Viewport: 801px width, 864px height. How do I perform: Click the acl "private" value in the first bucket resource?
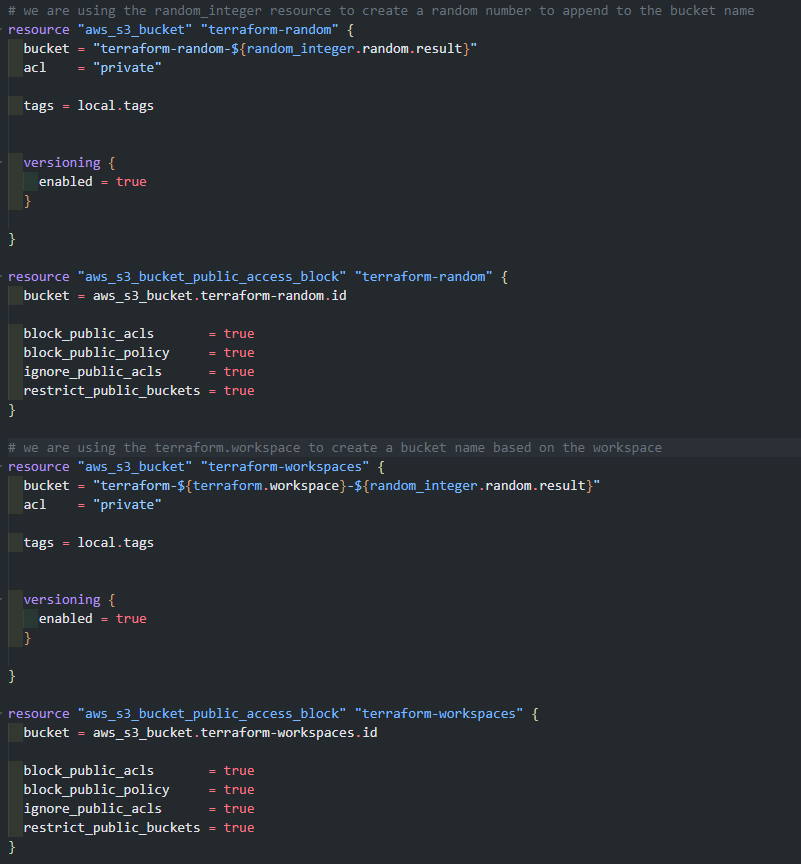coord(127,68)
